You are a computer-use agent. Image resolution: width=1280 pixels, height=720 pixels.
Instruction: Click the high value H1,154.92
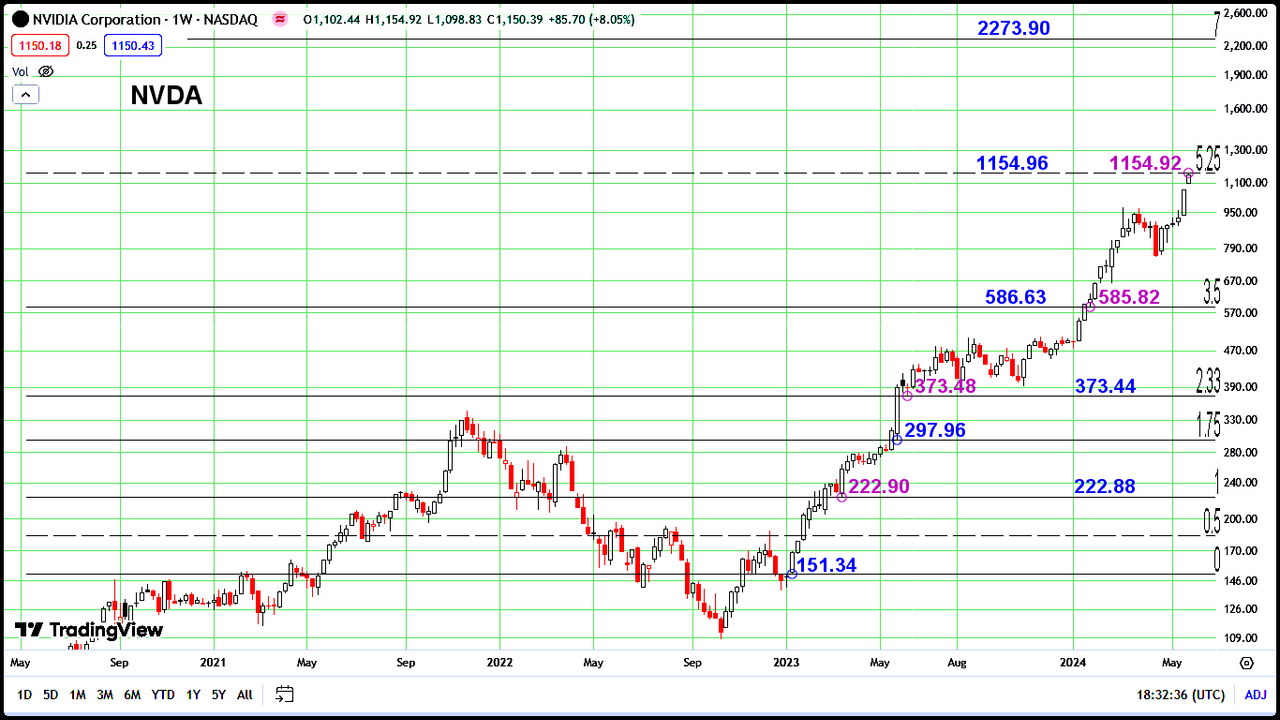[396, 19]
